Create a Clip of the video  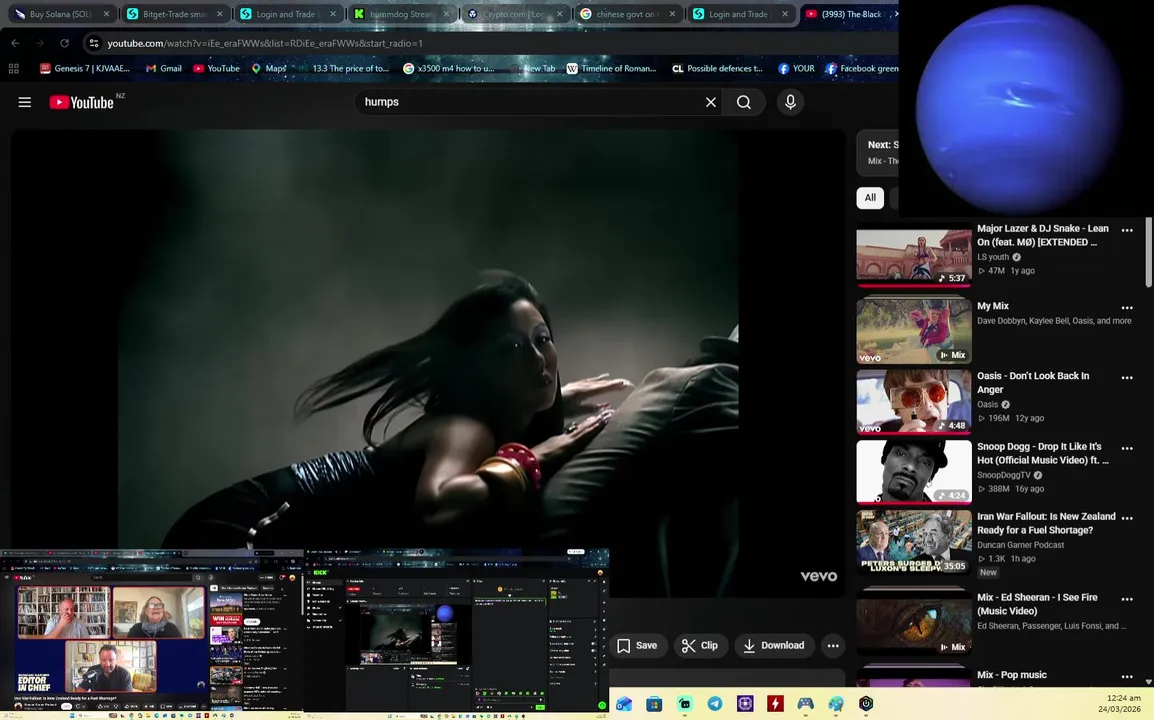[700, 646]
